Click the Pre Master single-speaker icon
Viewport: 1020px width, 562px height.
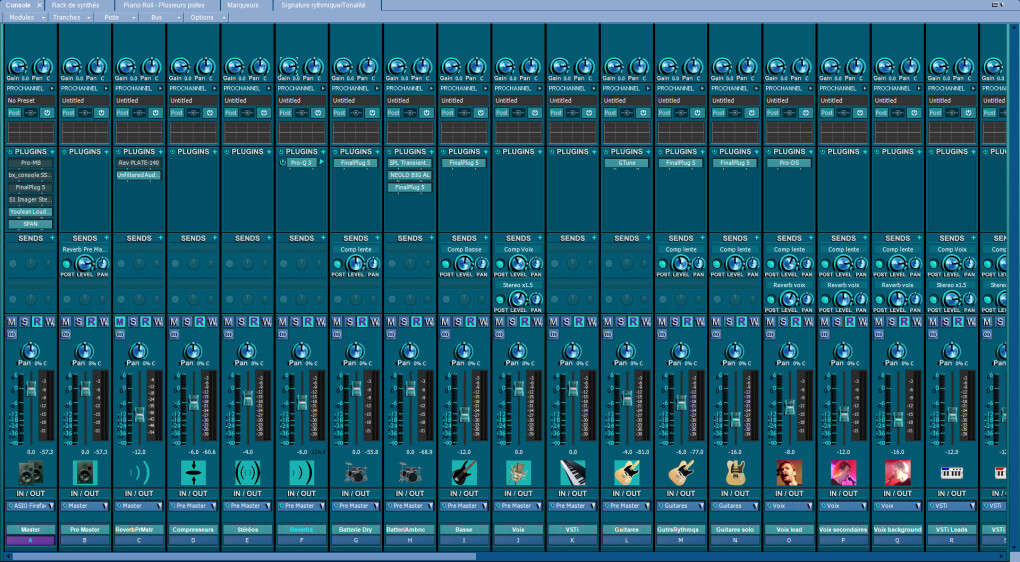[85, 473]
